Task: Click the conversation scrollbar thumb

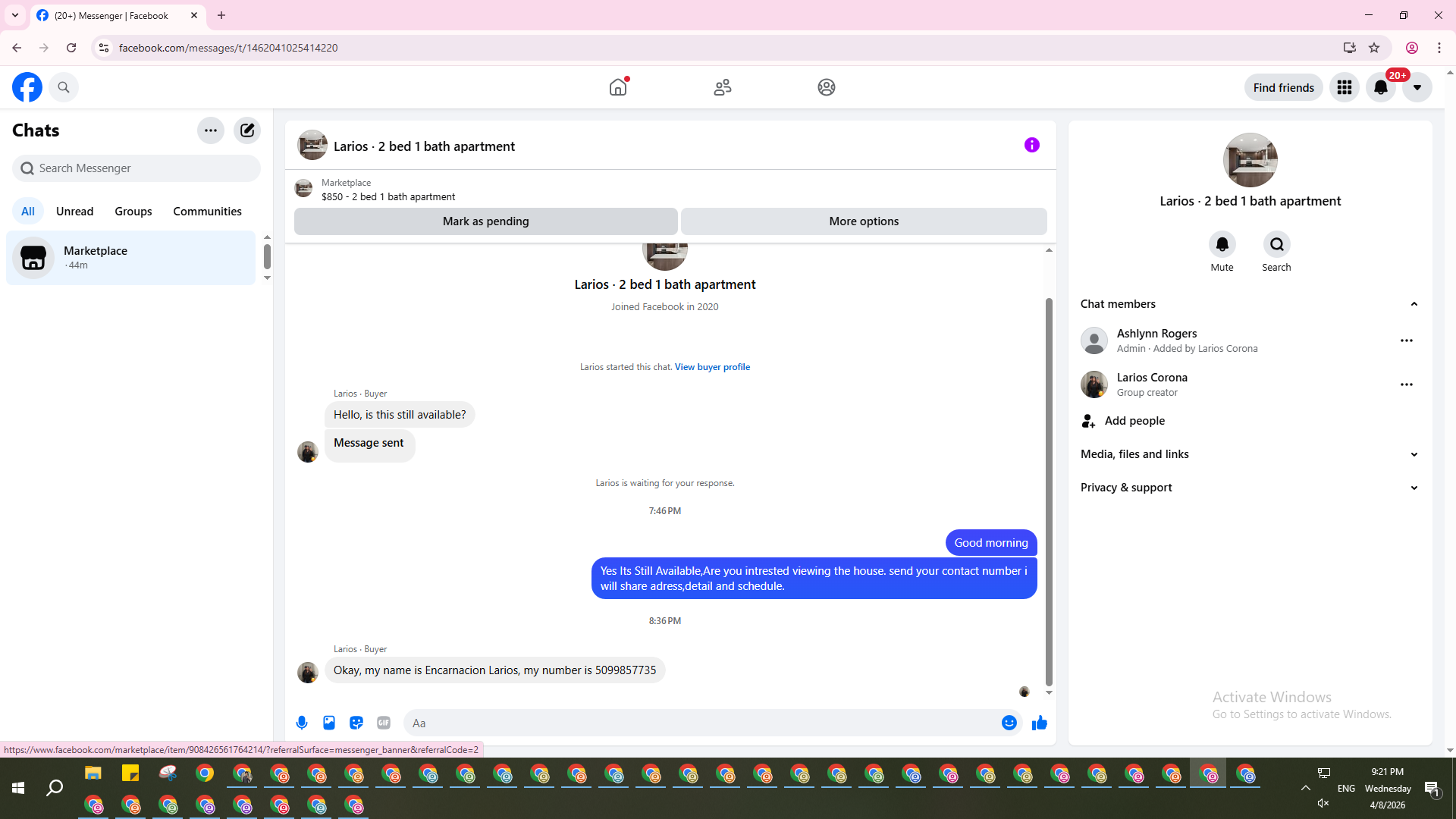Action: 1049,493
